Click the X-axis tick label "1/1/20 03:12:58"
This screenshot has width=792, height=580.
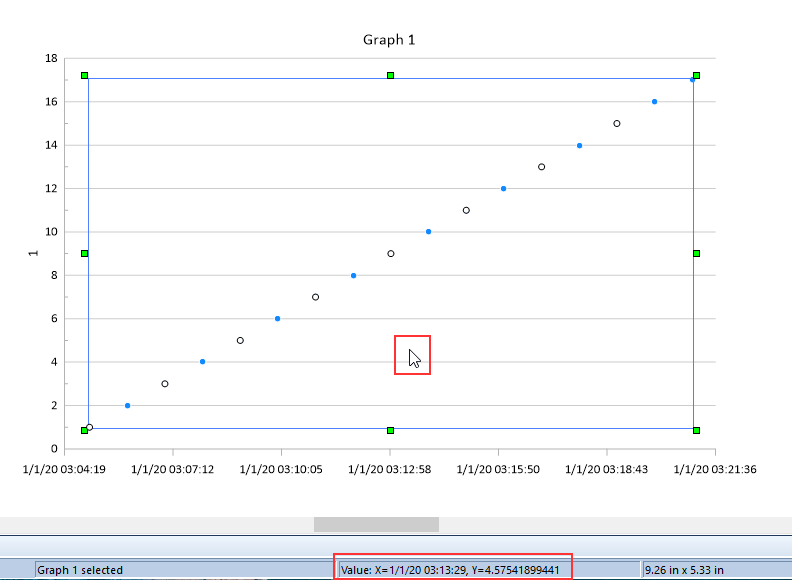point(390,469)
